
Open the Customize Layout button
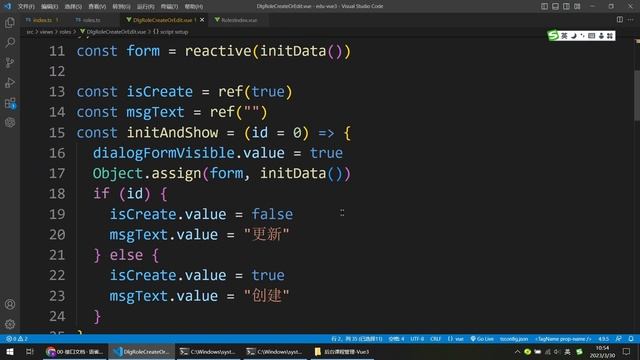(x=577, y=6)
